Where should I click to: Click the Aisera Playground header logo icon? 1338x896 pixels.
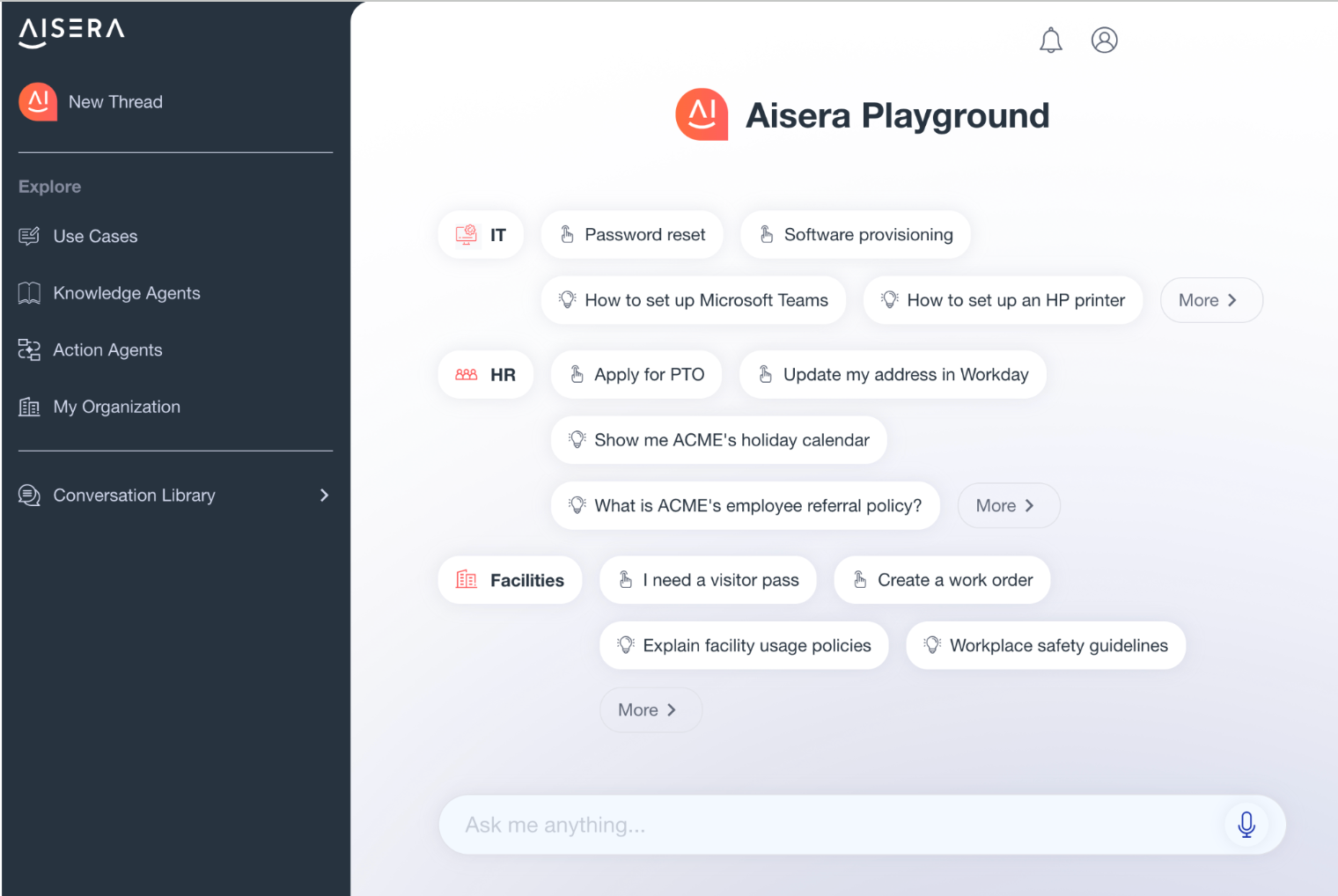click(702, 114)
